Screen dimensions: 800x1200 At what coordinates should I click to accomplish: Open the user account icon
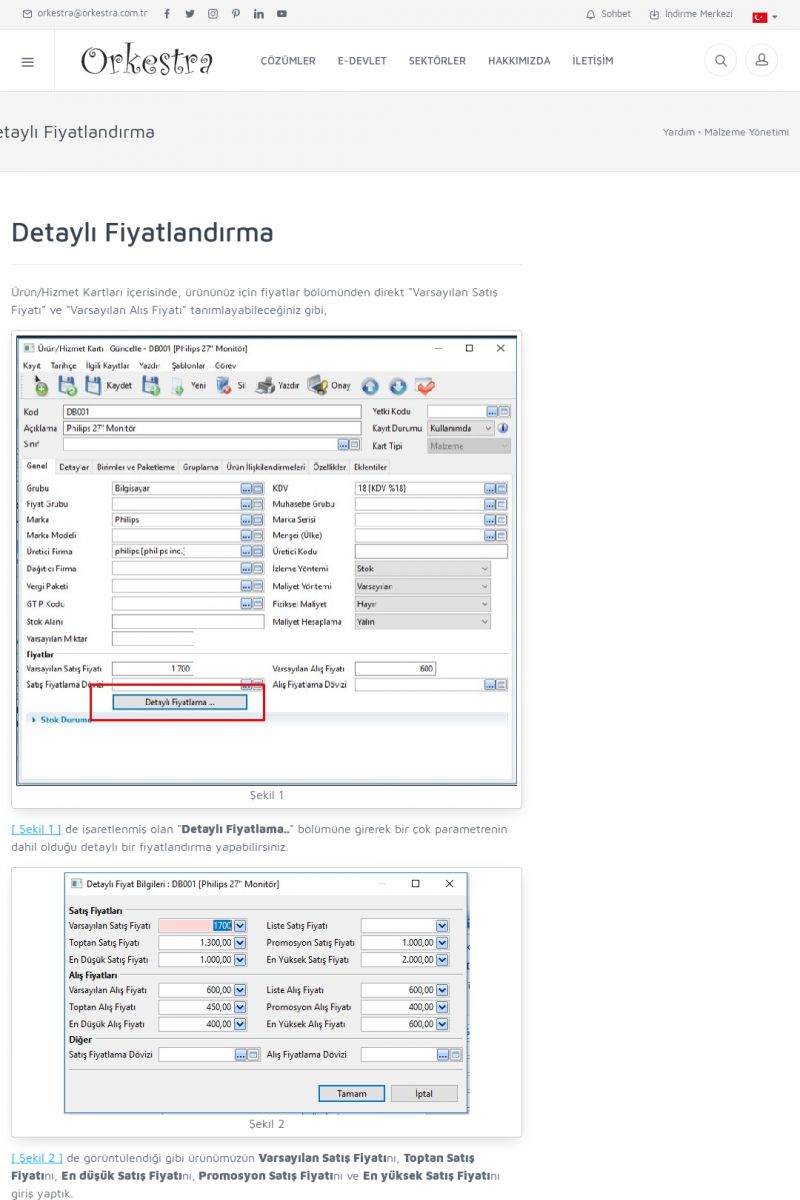point(761,61)
